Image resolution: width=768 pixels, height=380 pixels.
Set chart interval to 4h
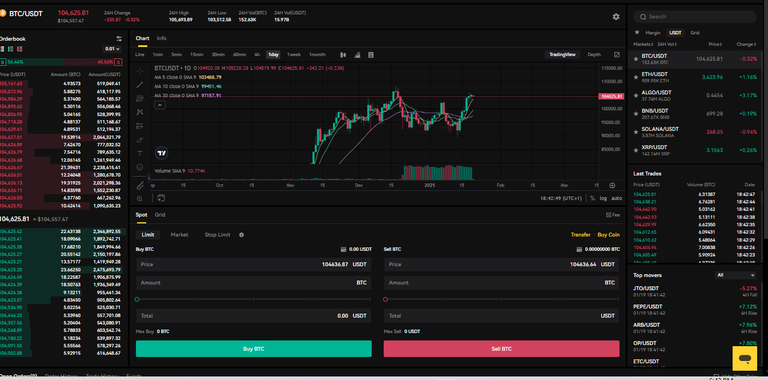(257, 54)
